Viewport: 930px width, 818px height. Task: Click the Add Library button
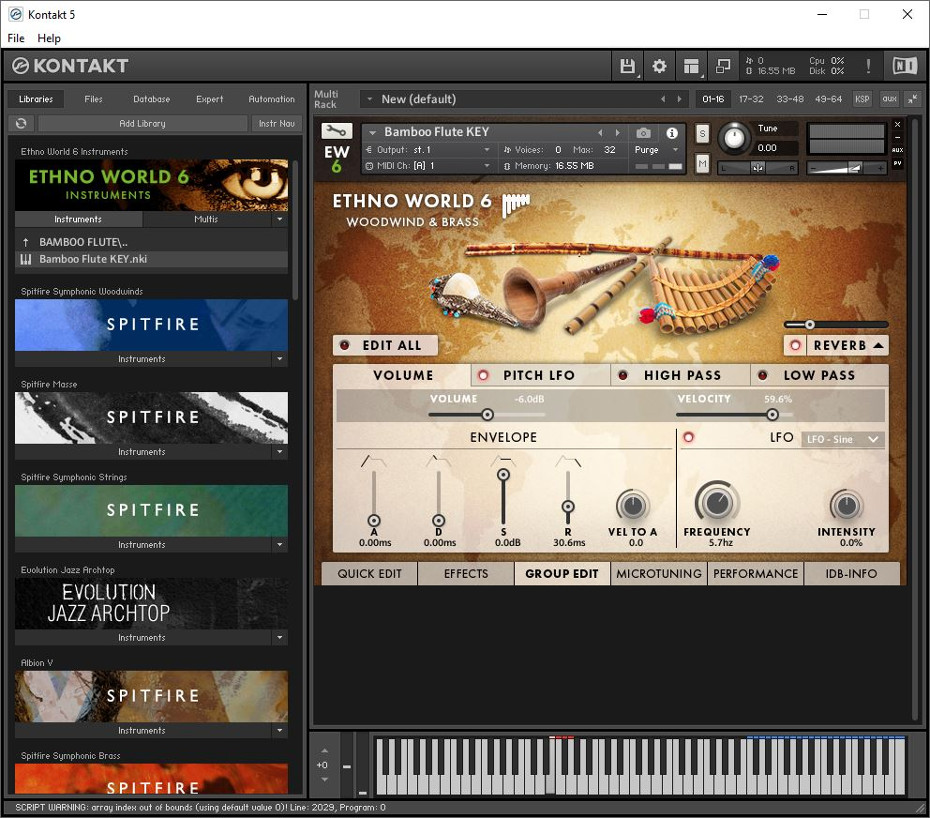click(142, 123)
